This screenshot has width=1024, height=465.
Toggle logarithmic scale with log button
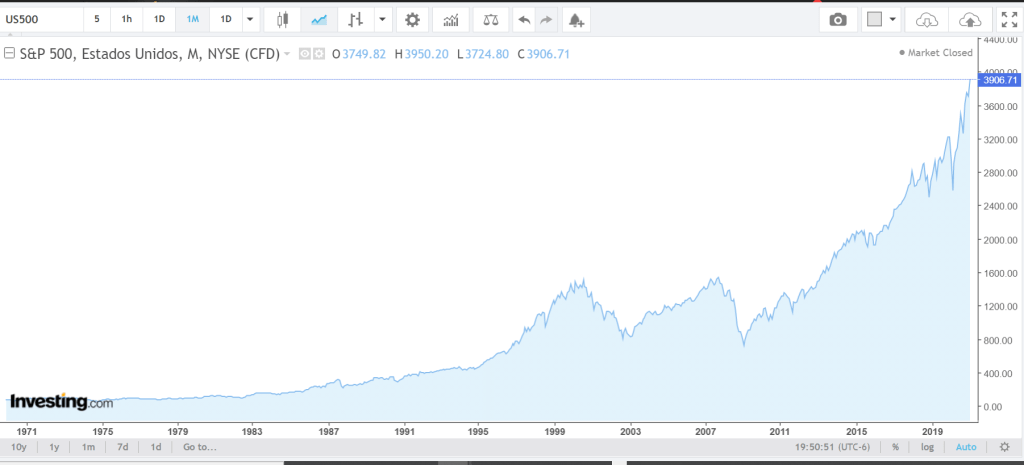(926, 447)
